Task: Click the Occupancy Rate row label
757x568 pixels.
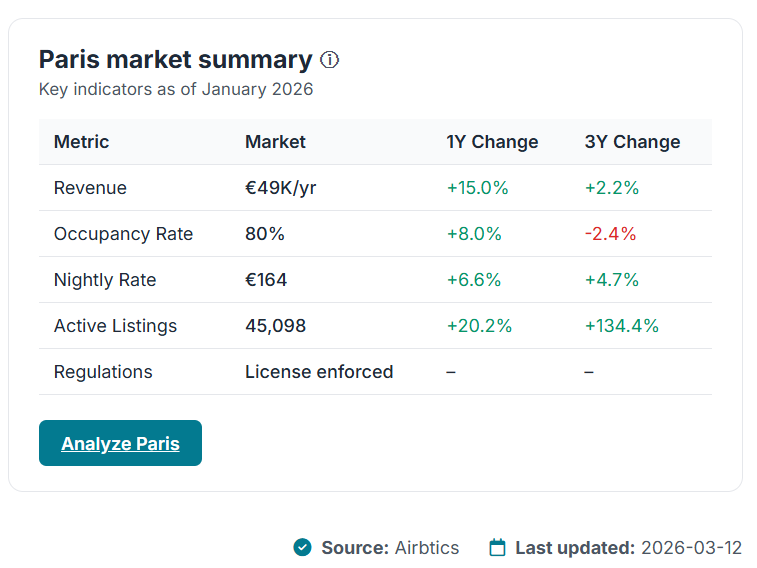Action: (123, 234)
